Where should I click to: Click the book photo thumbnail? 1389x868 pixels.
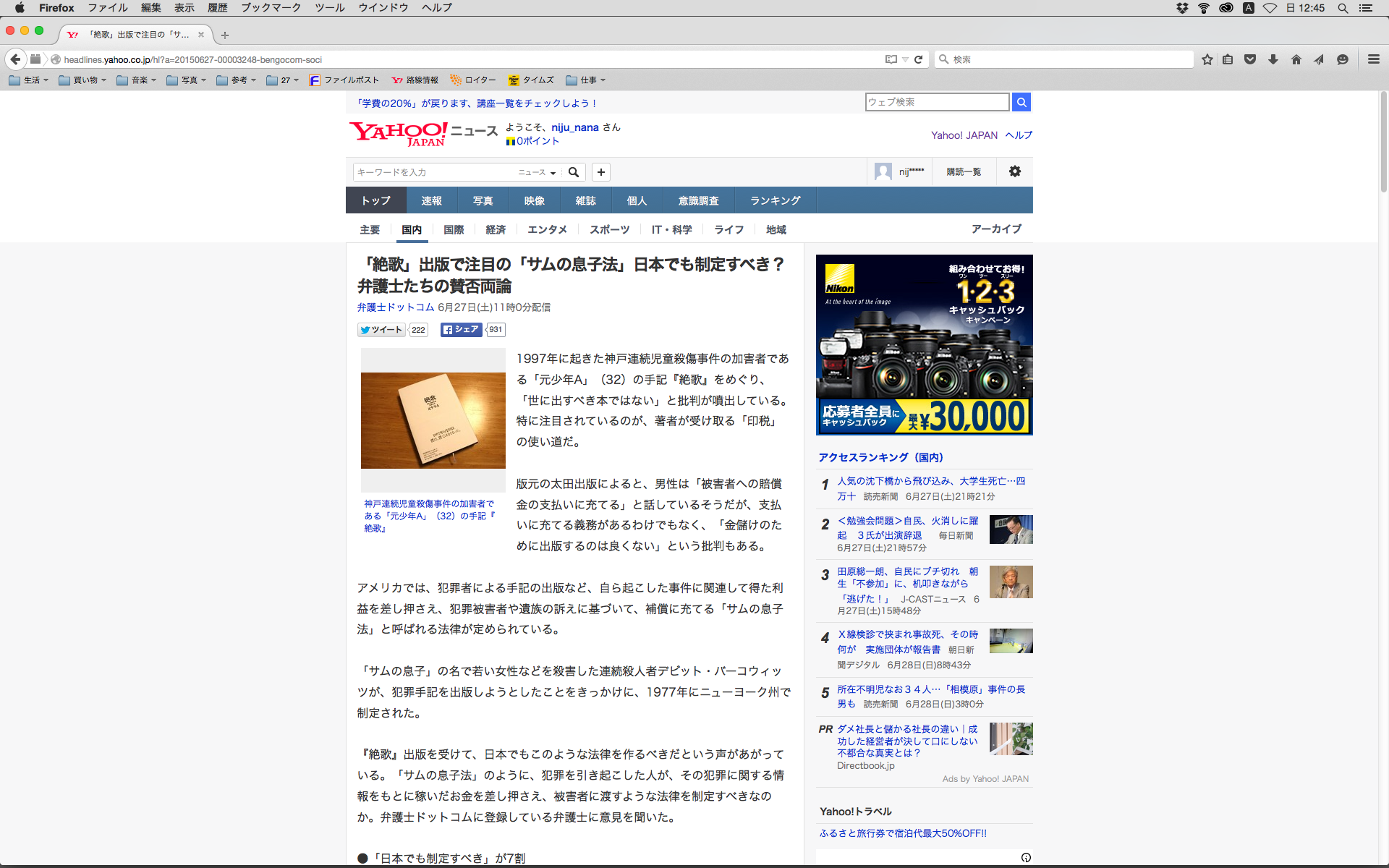[433, 420]
